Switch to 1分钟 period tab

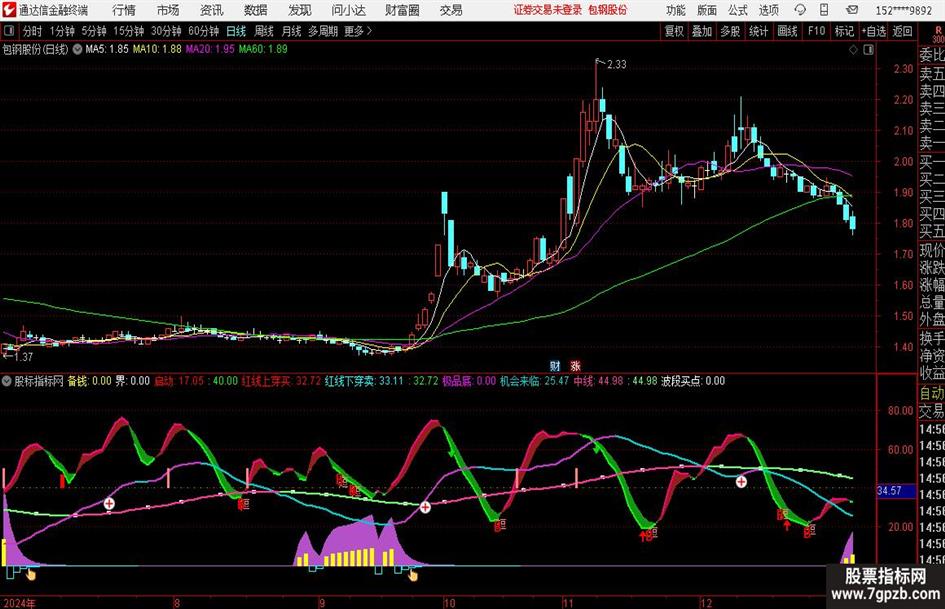coord(62,31)
